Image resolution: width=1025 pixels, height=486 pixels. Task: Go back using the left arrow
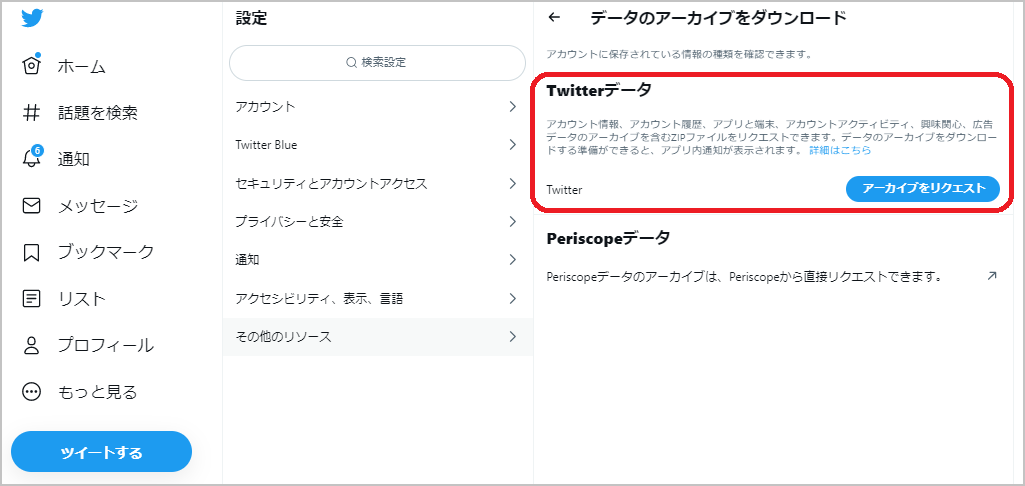554,18
